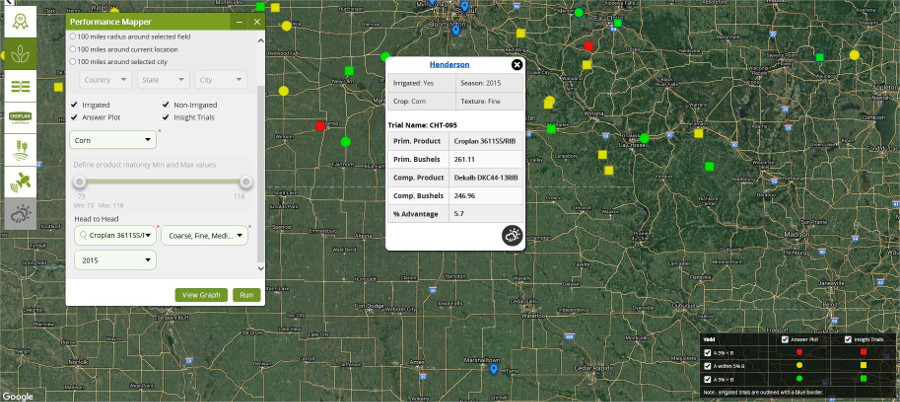Open the Coarse, Fine, Medium texture dropdown

(204, 236)
